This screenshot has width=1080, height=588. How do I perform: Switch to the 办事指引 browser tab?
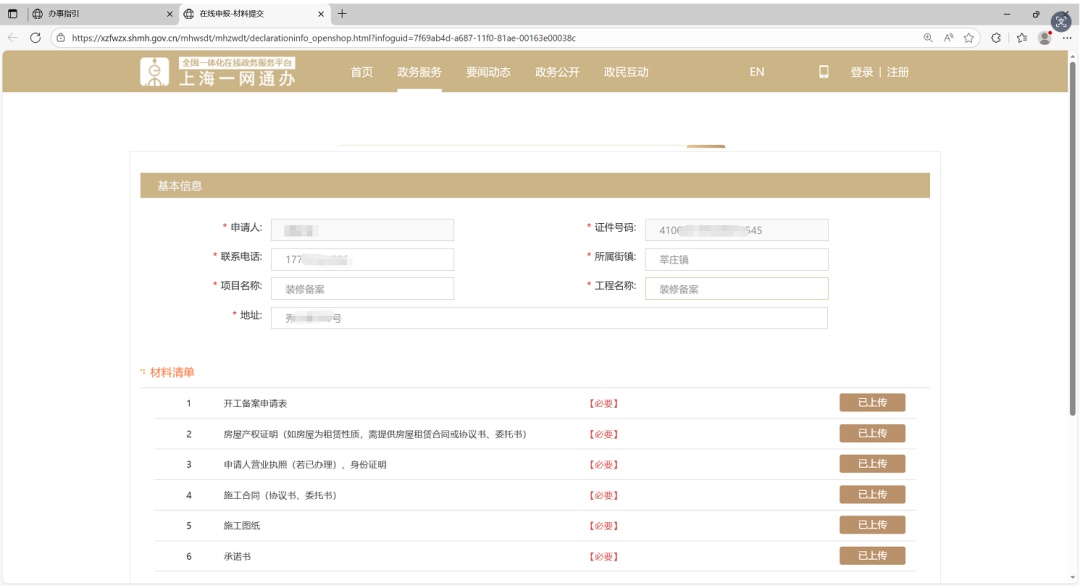click(90, 14)
